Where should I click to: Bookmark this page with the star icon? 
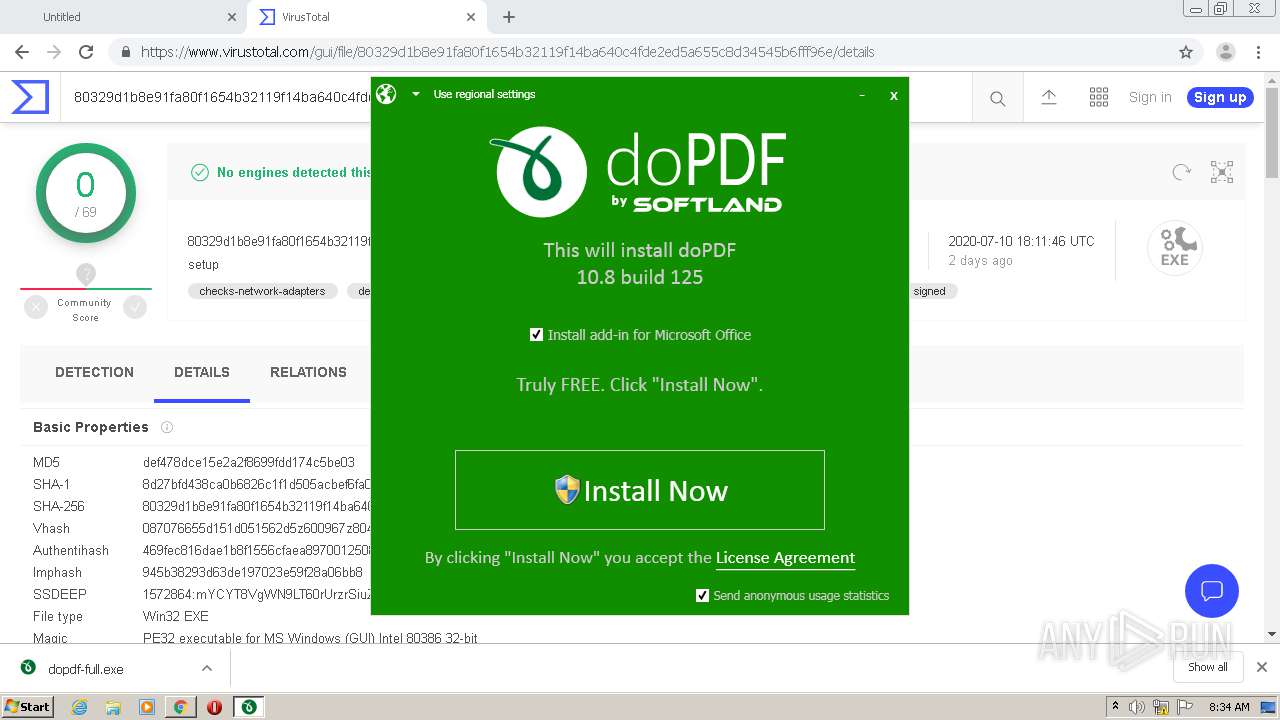(1186, 52)
